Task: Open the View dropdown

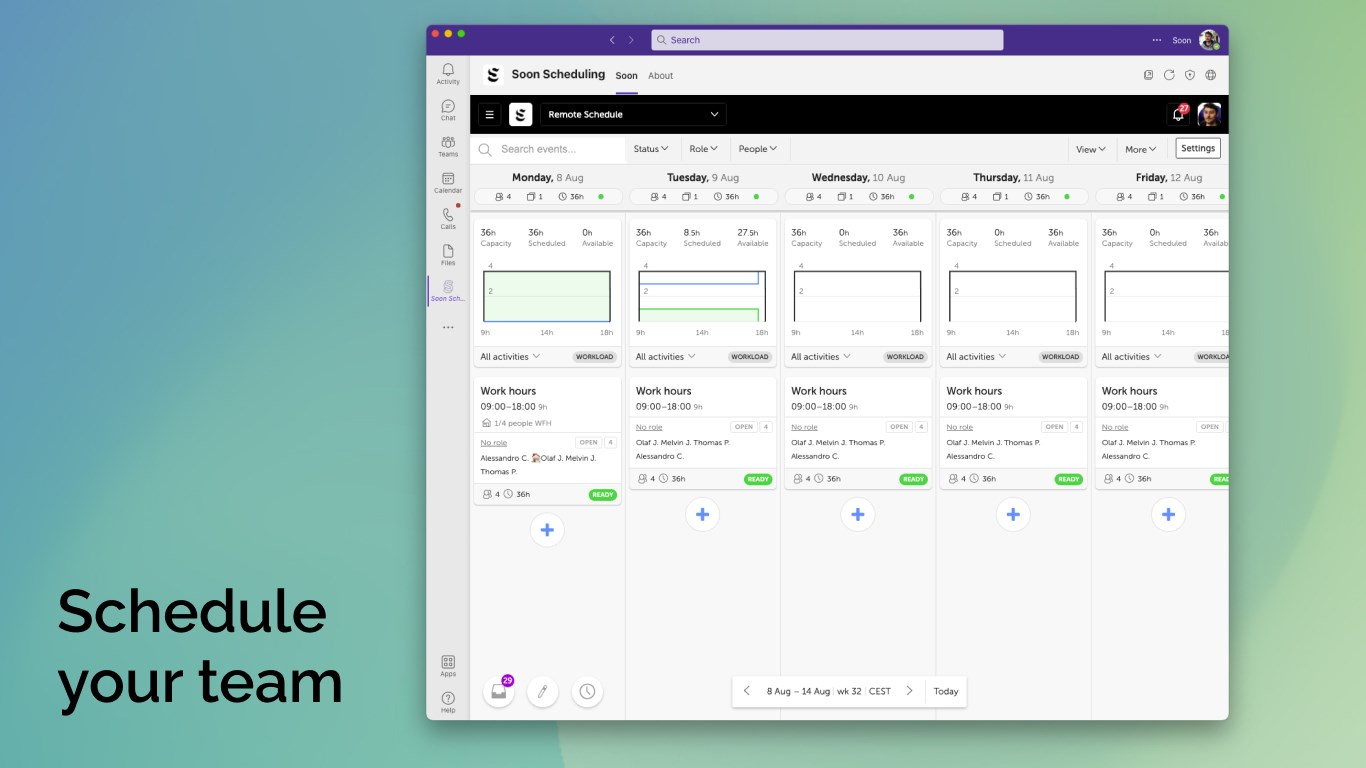Action: point(1091,149)
